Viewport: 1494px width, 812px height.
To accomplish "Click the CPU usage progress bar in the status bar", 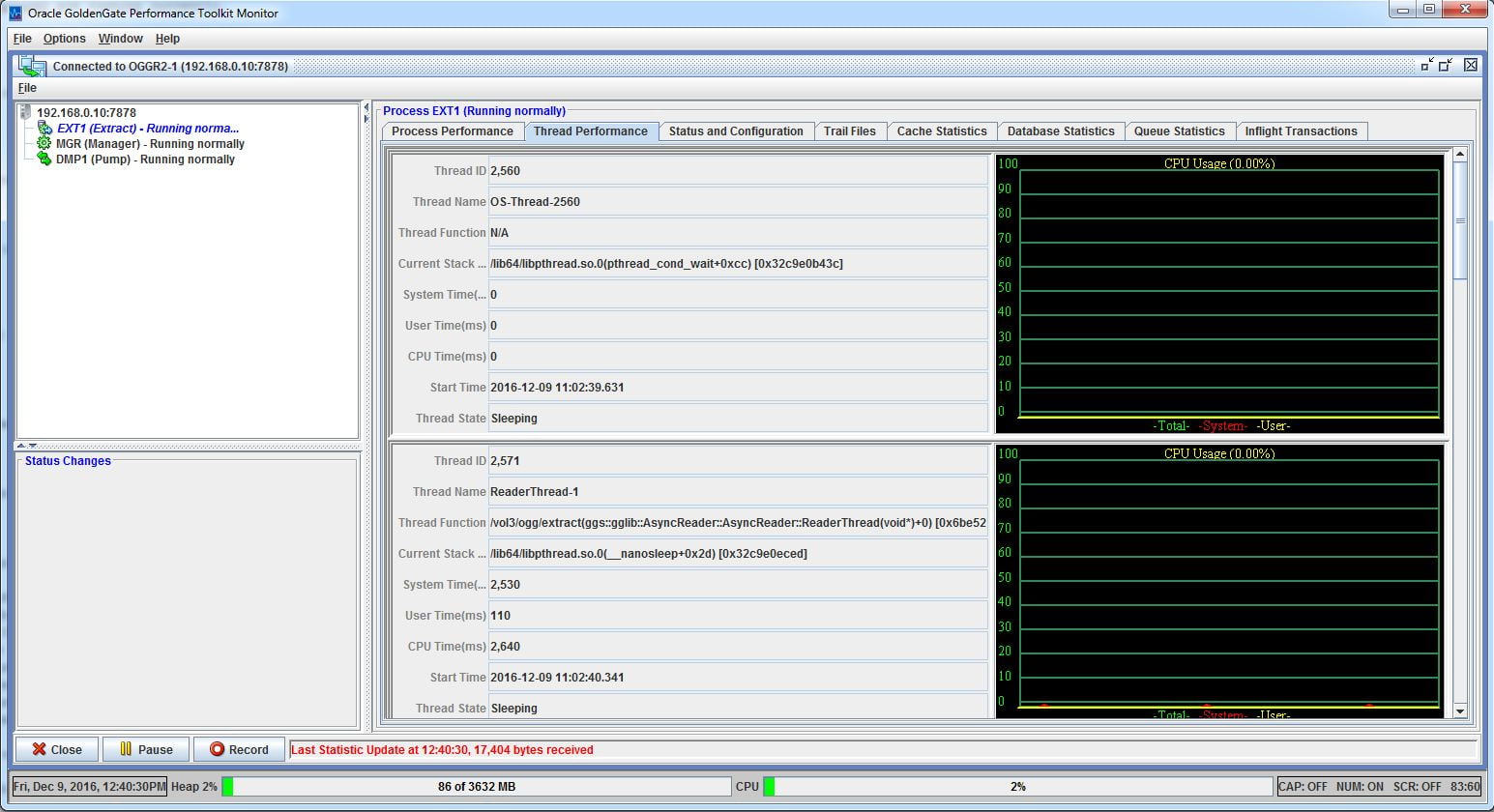I will tap(1017, 787).
